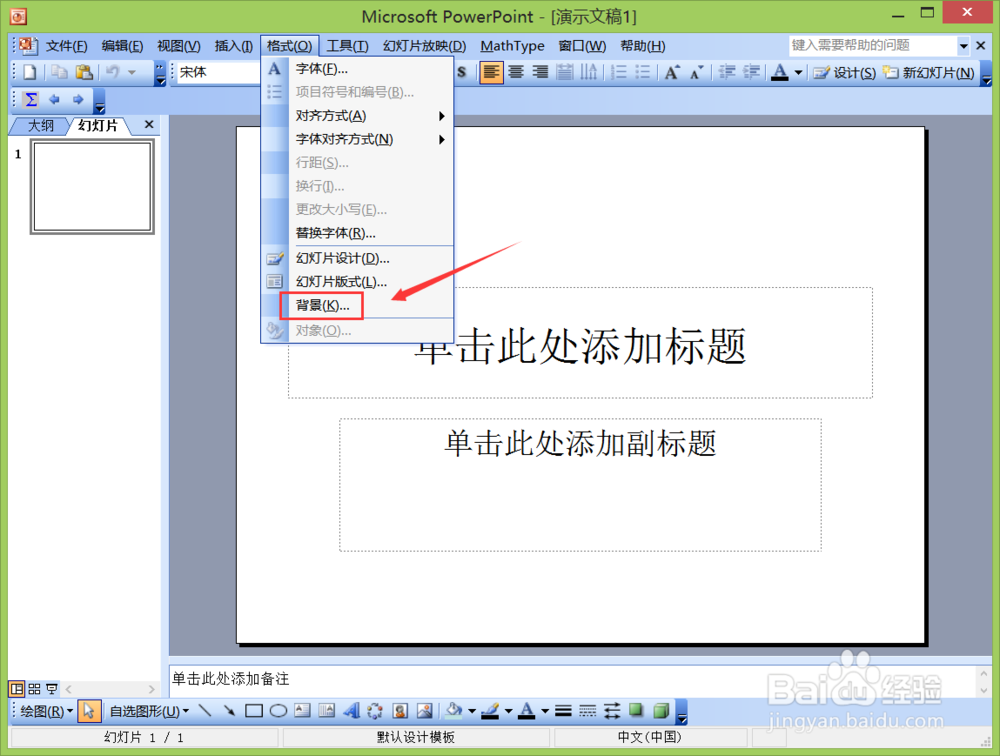Toggle numbered list formatting
Image resolution: width=1000 pixels, height=756 pixels.
point(618,72)
